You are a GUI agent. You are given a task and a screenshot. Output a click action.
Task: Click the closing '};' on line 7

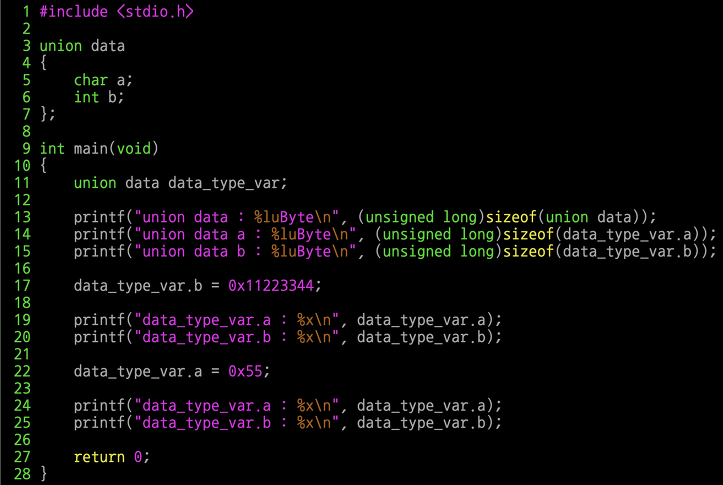point(48,114)
